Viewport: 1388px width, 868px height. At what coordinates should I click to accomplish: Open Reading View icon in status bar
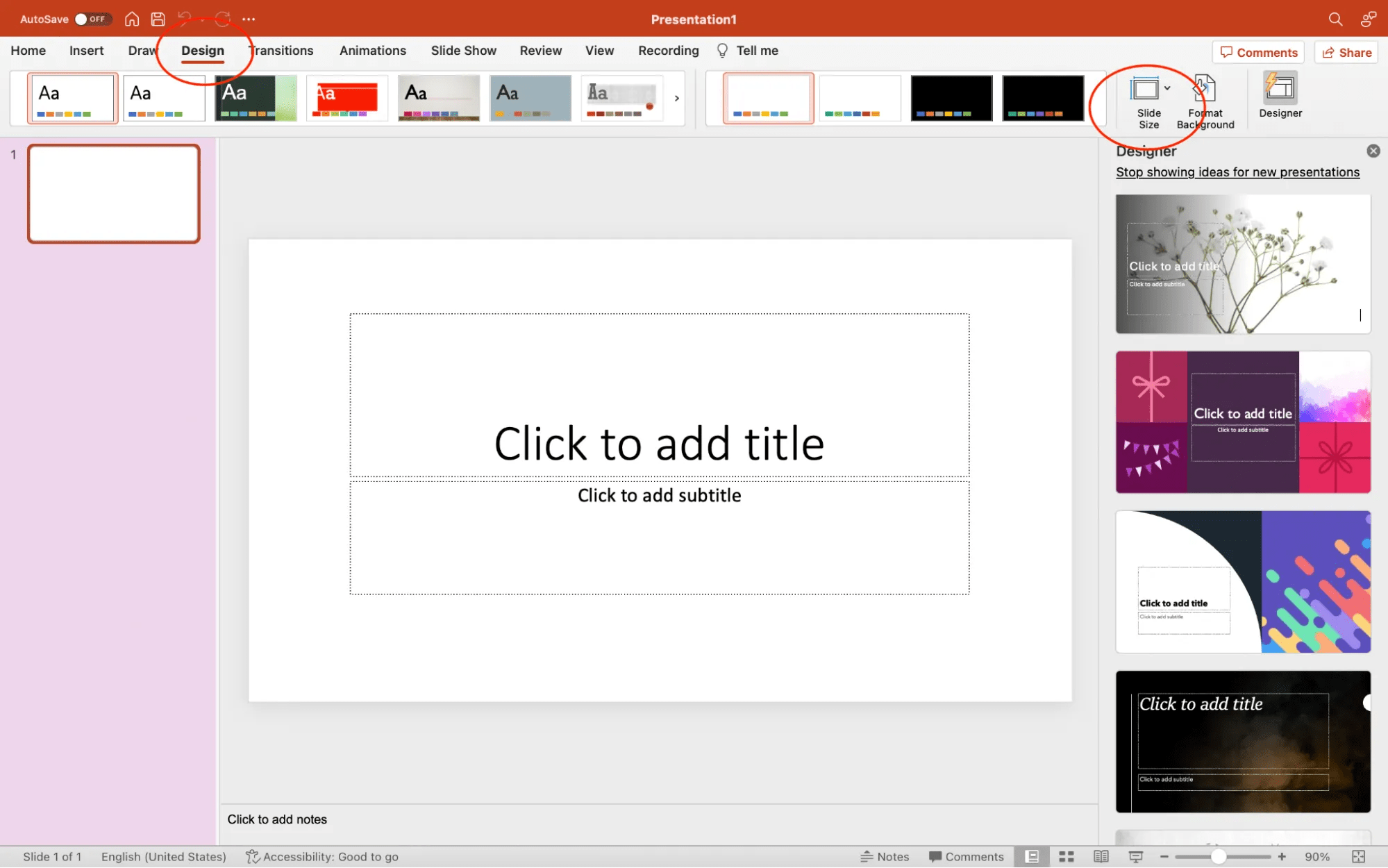pyautogui.click(x=1101, y=856)
